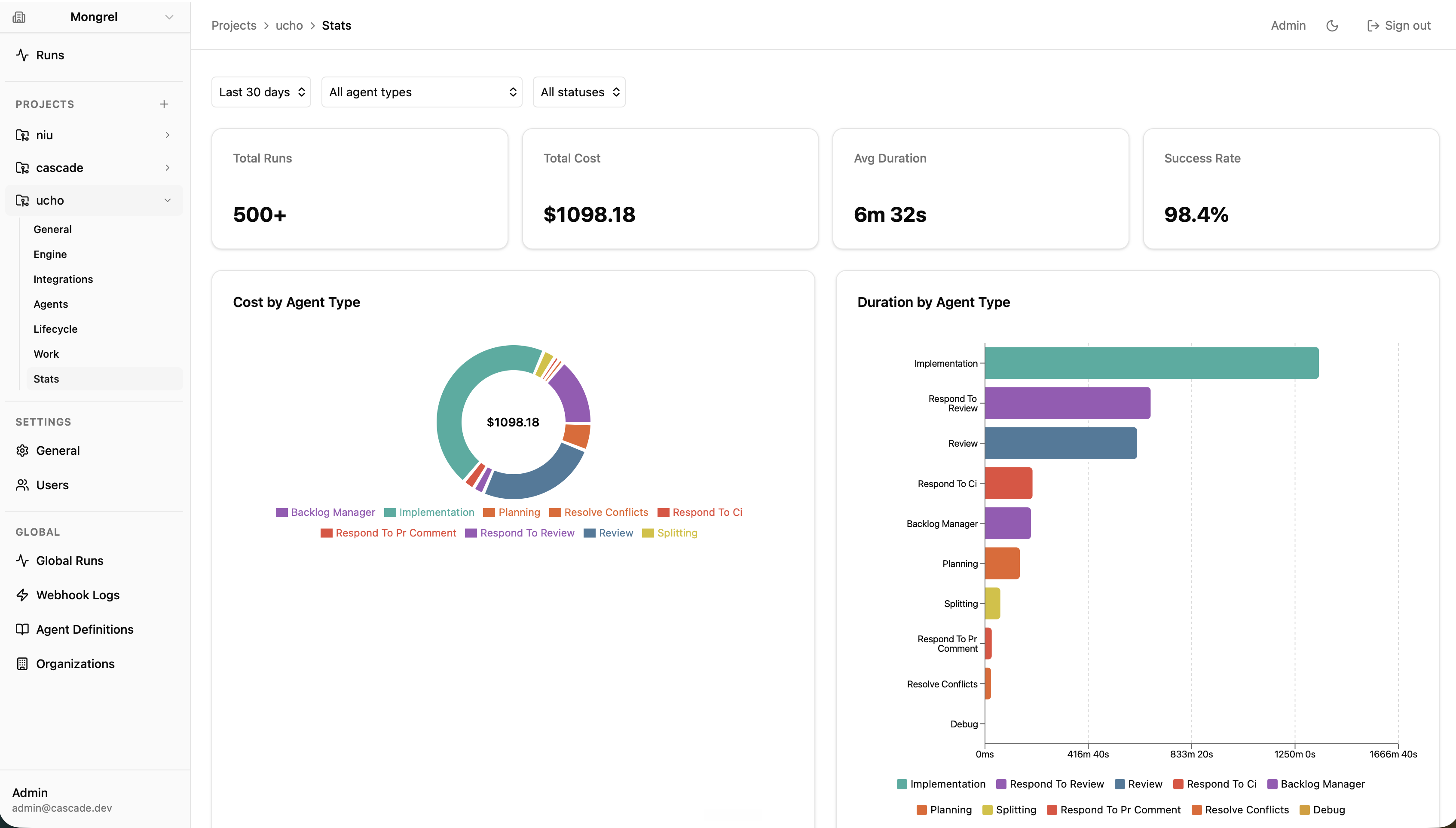This screenshot has width=1456, height=828.
Task: Click the Implementation bar in the duration chart
Action: 1151,363
